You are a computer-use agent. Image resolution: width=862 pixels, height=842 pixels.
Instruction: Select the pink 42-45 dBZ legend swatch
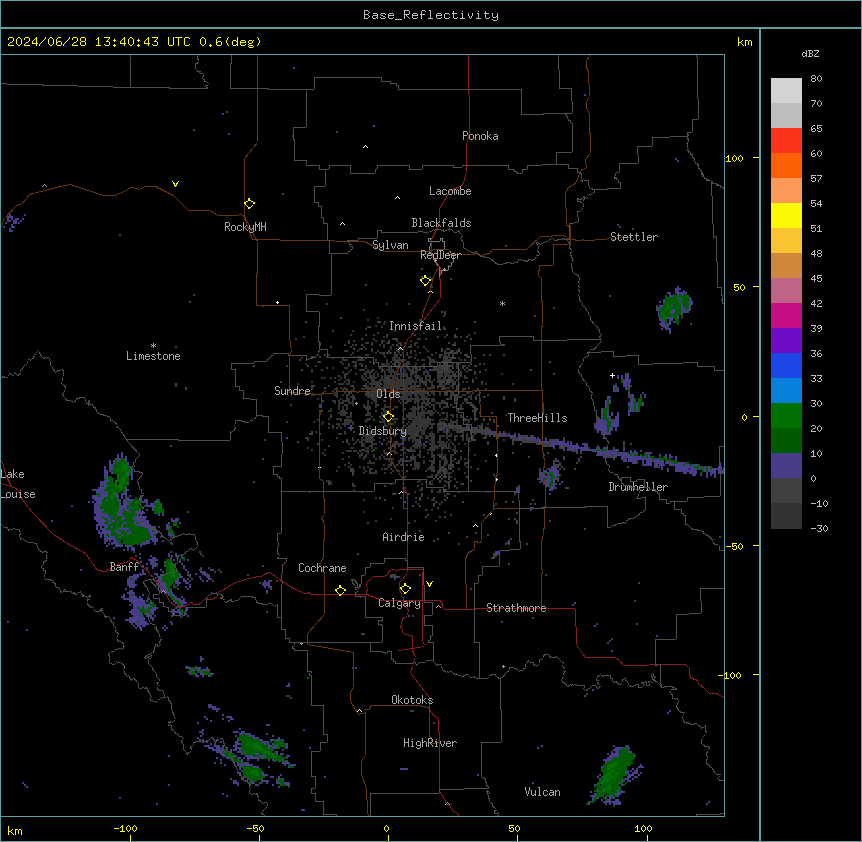[x=786, y=291]
